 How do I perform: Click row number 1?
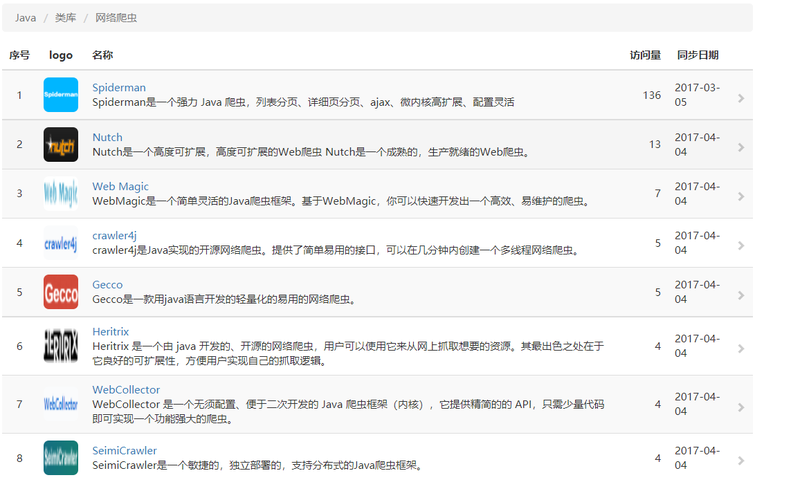[x=19, y=95]
